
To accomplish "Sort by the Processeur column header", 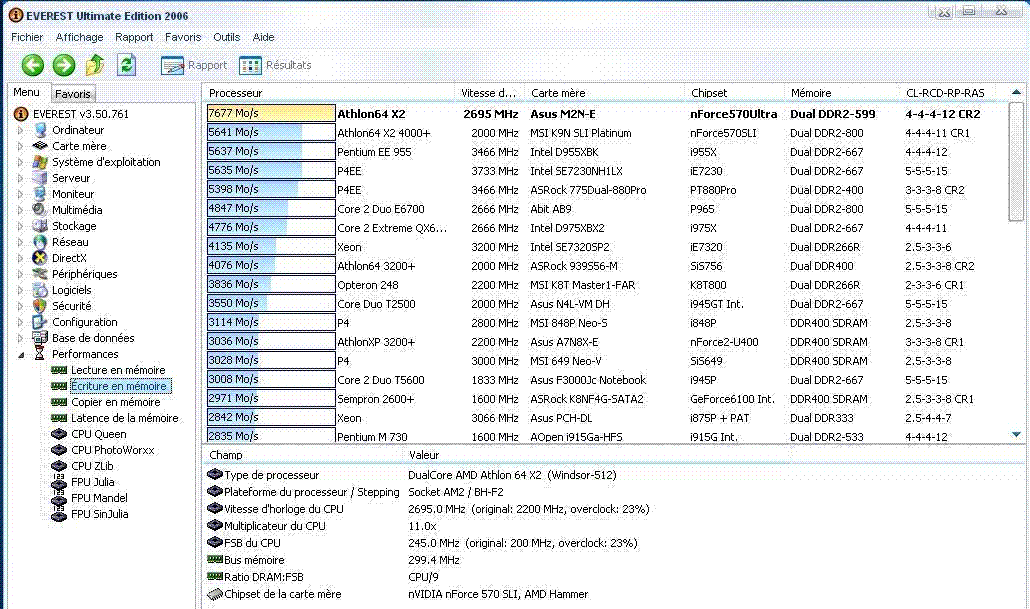I will [x=328, y=93].
